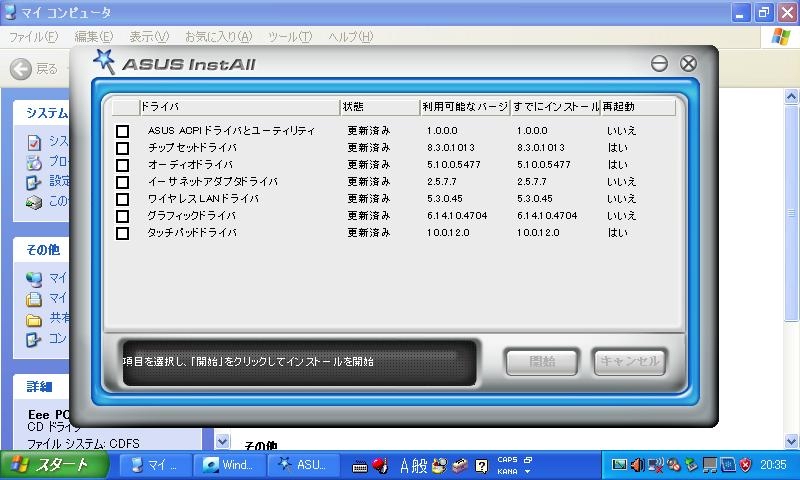800x480 pixels.
Task: Sort by 状態 column header
Action: coord(380,107)
